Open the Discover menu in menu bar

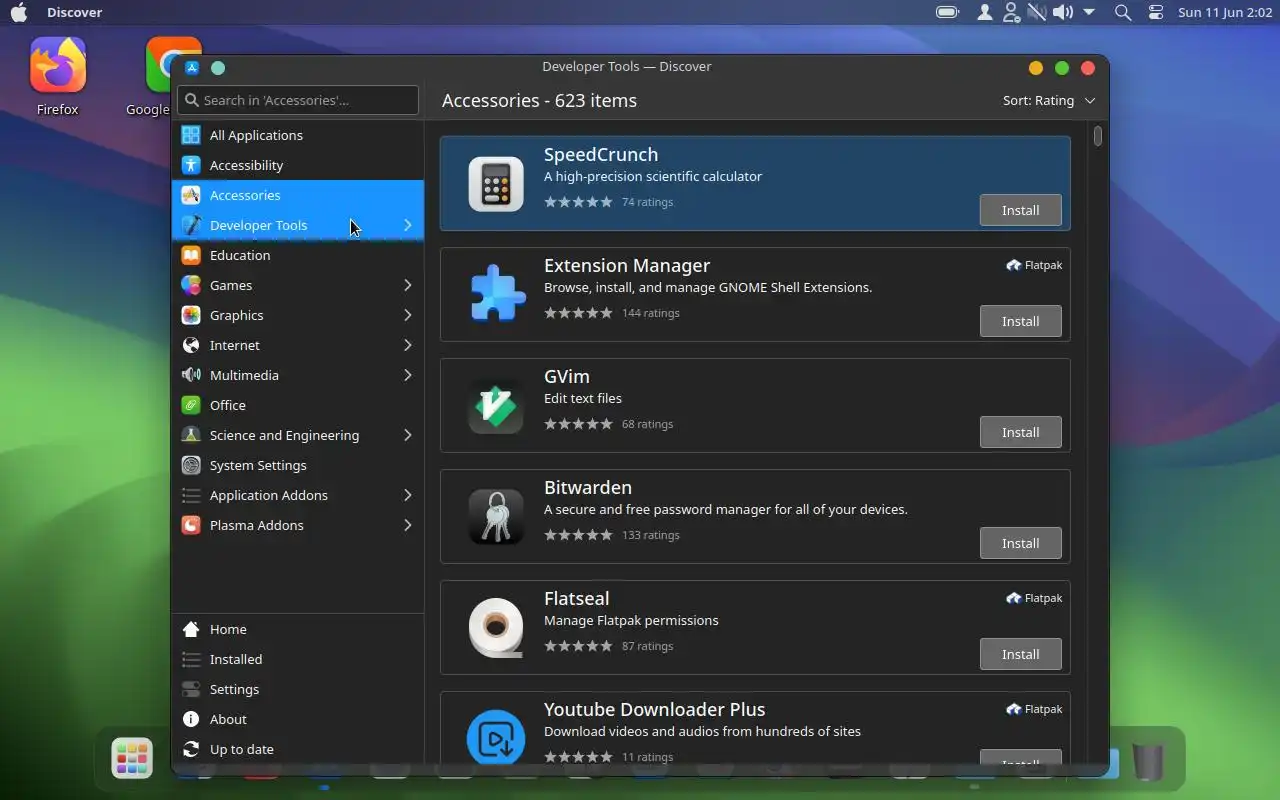pos(74,12)
